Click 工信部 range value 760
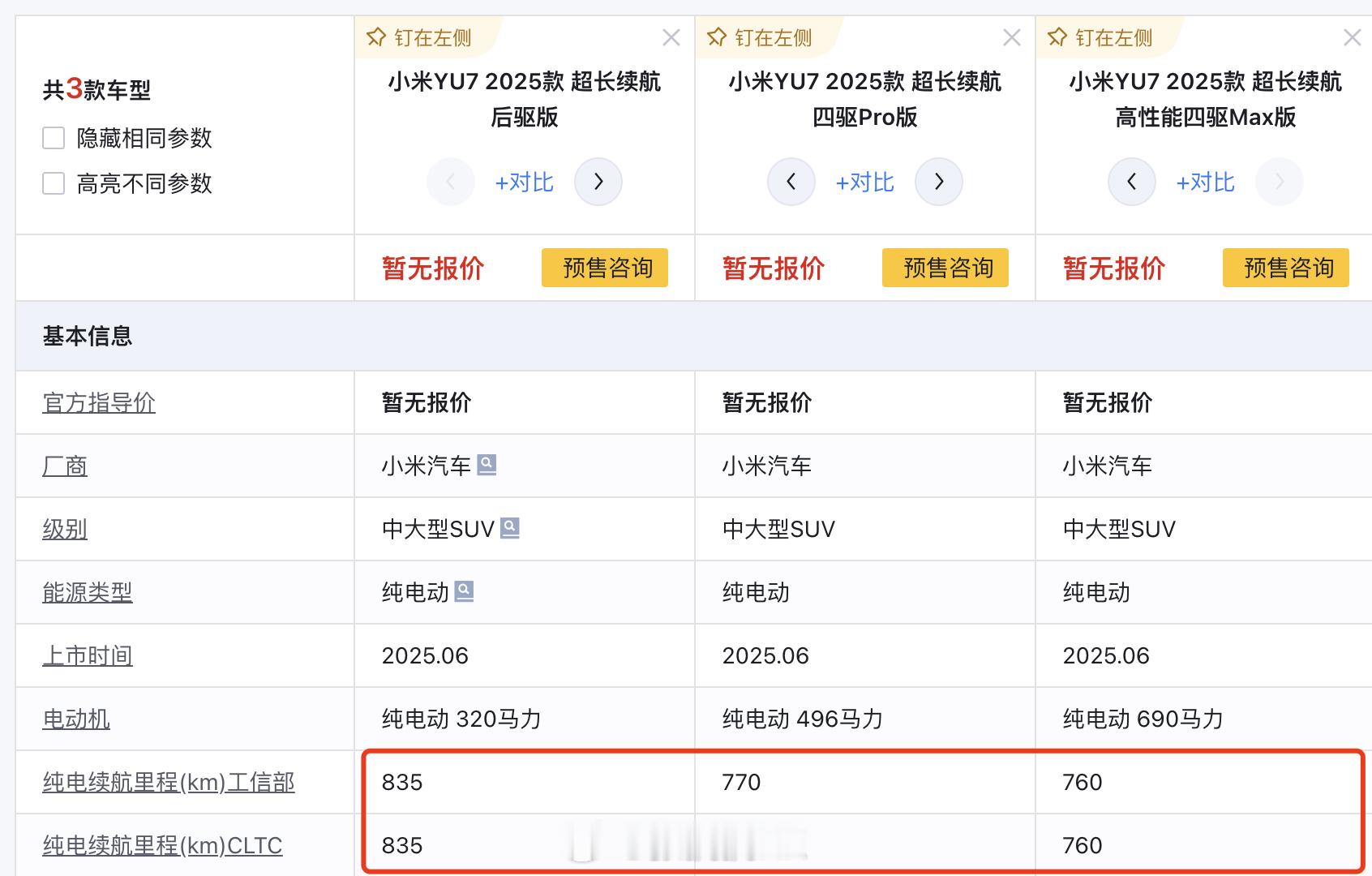The width and height of the screenshot is (1372, 876). tap(1083, 782)
